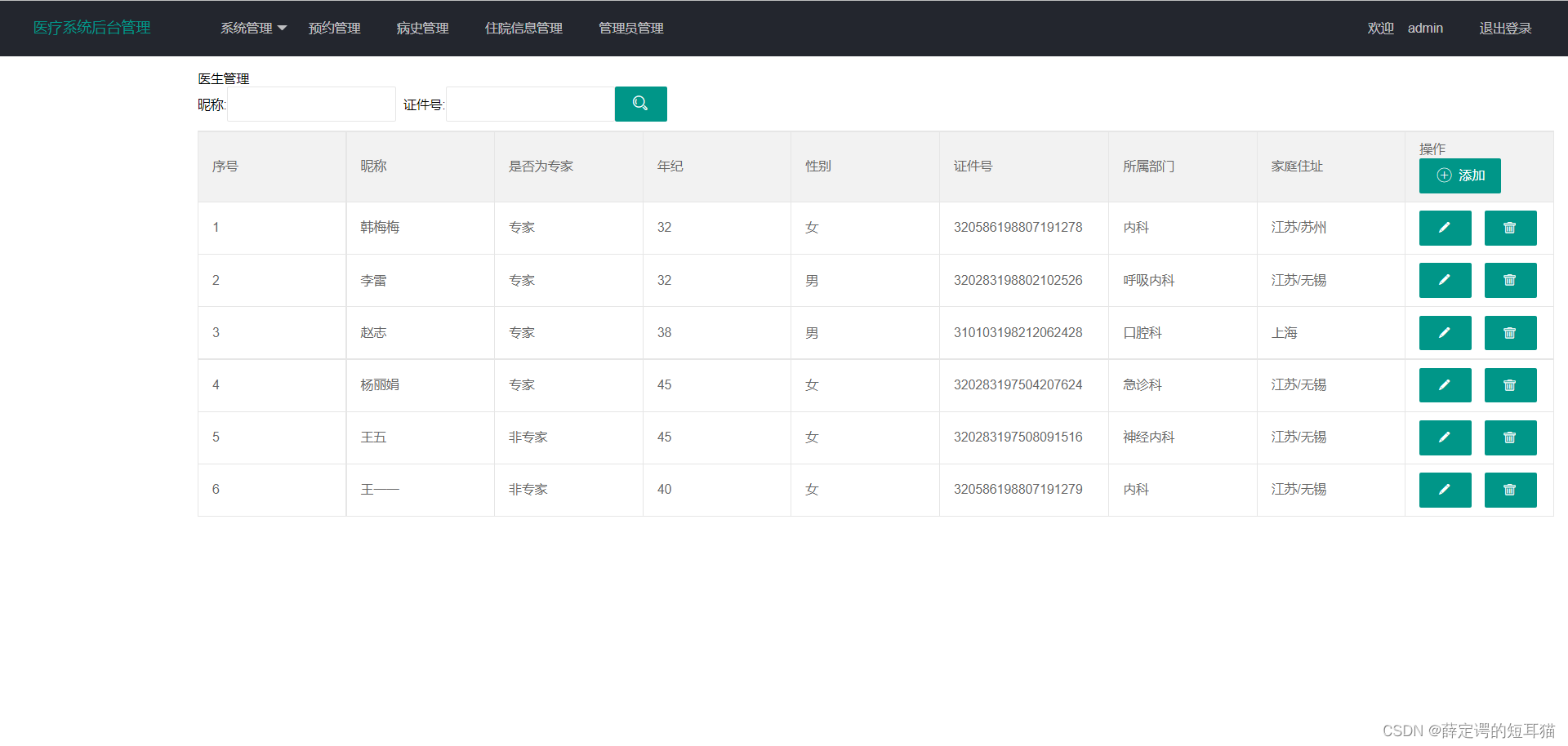The height and width of the screenshot is (746, 1568).
Task: Select ID number 310103198212062428
Action: point(1018,333)
